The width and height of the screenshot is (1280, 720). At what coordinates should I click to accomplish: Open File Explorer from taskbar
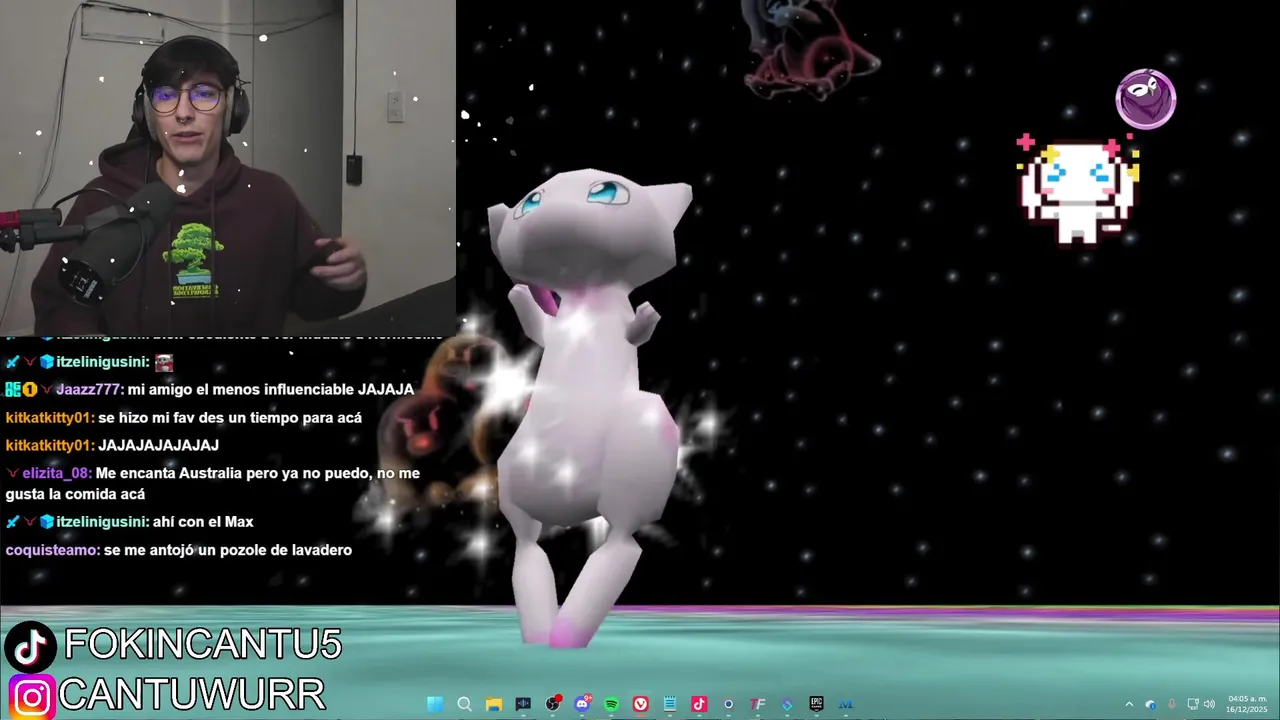494,704
